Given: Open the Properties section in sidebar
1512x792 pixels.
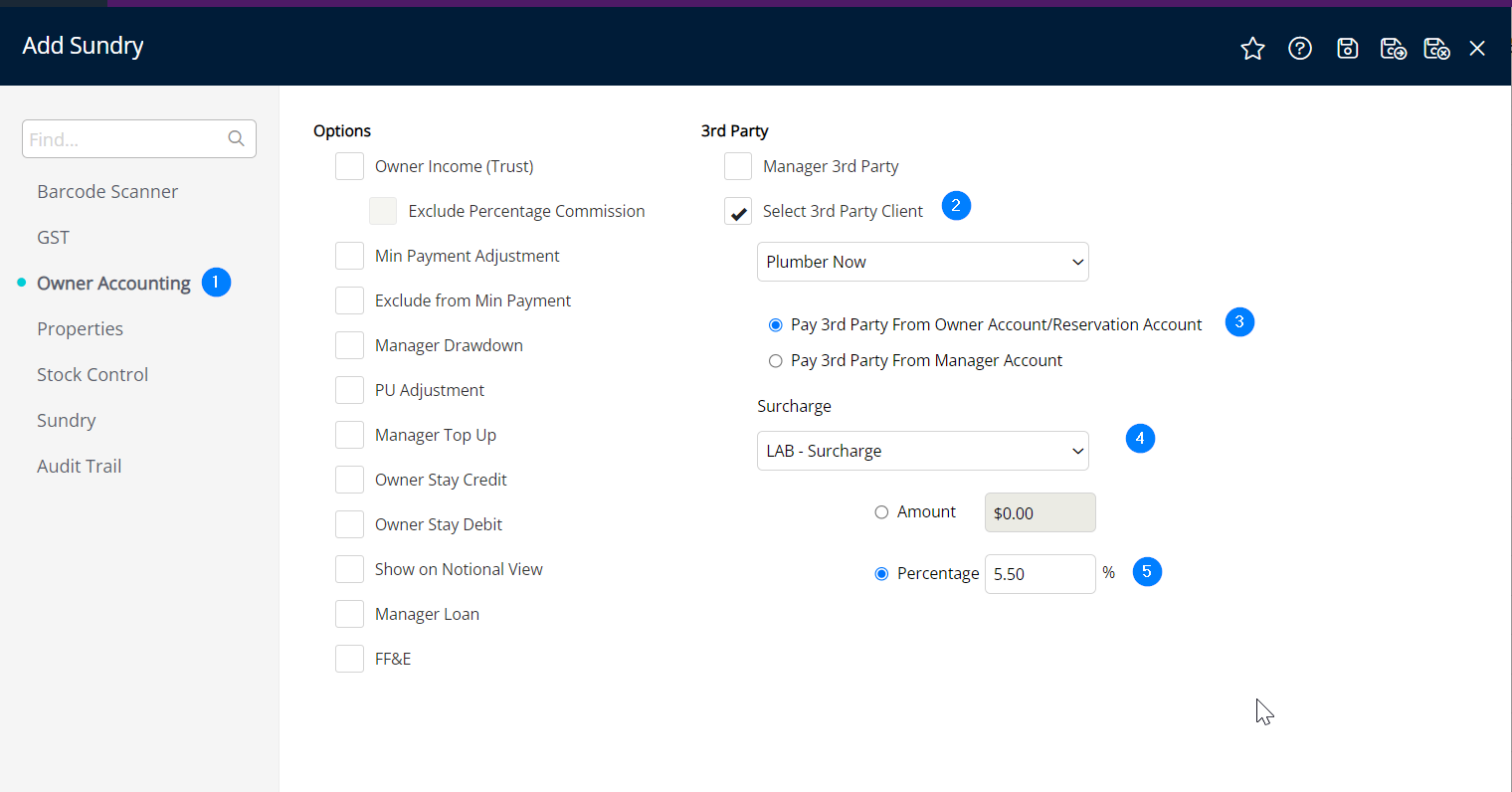Looking at the screenshot, I should tap(80, 329).
